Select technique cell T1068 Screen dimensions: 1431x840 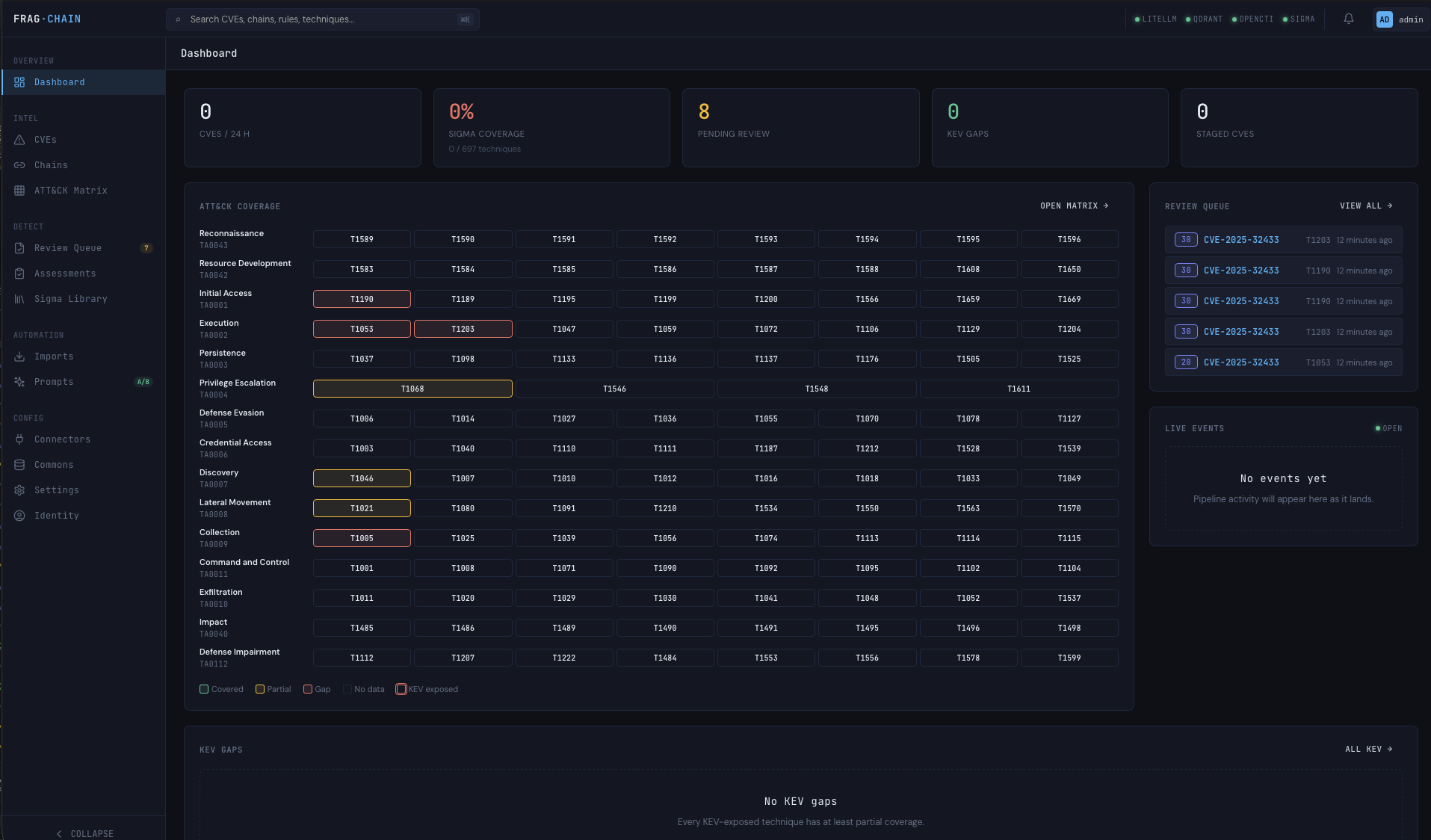(412, 389)
